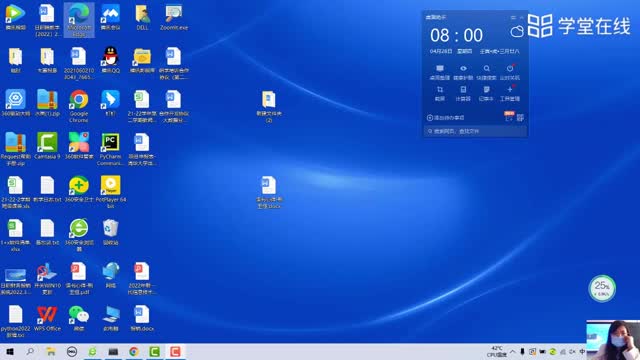Click the muted volume tray icon
This screenshot has height=360, width=640.
(572, 351)
